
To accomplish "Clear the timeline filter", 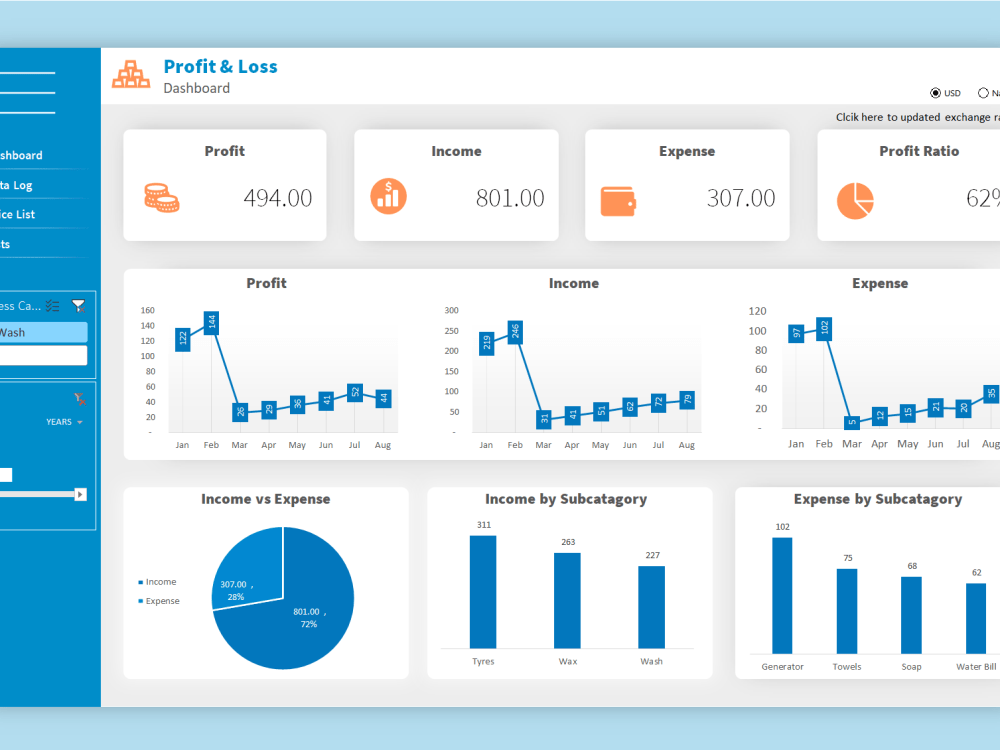I will click(80, 399).
